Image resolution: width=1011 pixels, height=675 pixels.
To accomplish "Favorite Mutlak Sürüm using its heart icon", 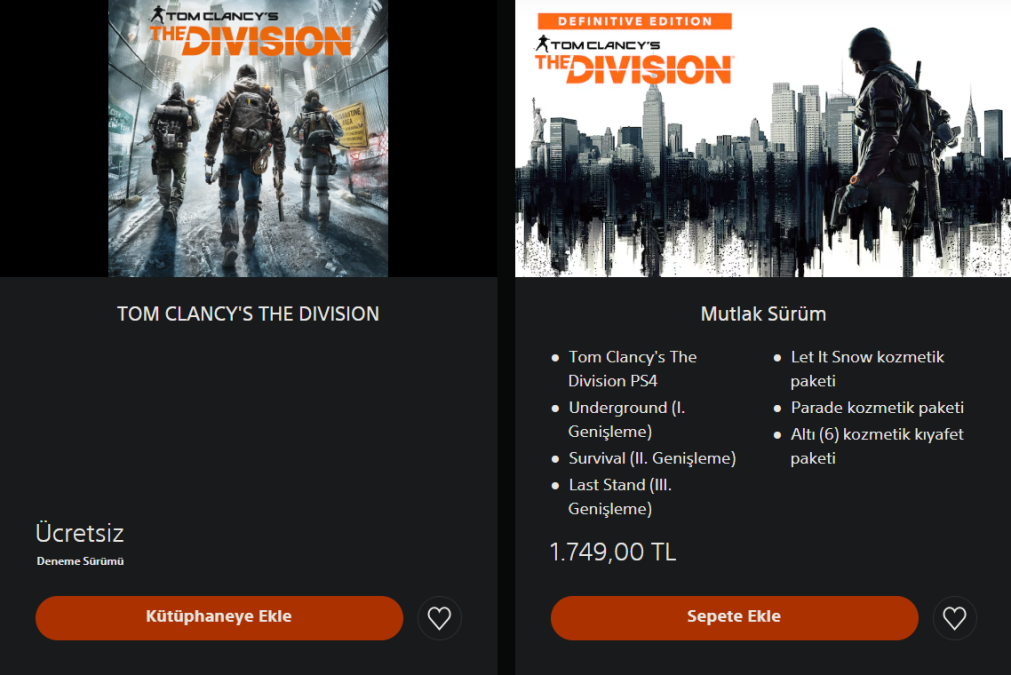I will (x=955, y=618).
